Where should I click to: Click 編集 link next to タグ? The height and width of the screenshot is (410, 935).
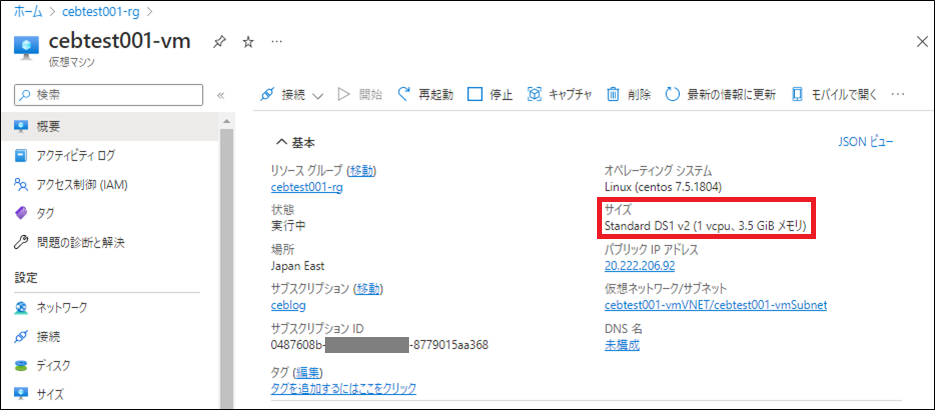tap(308, 373)
